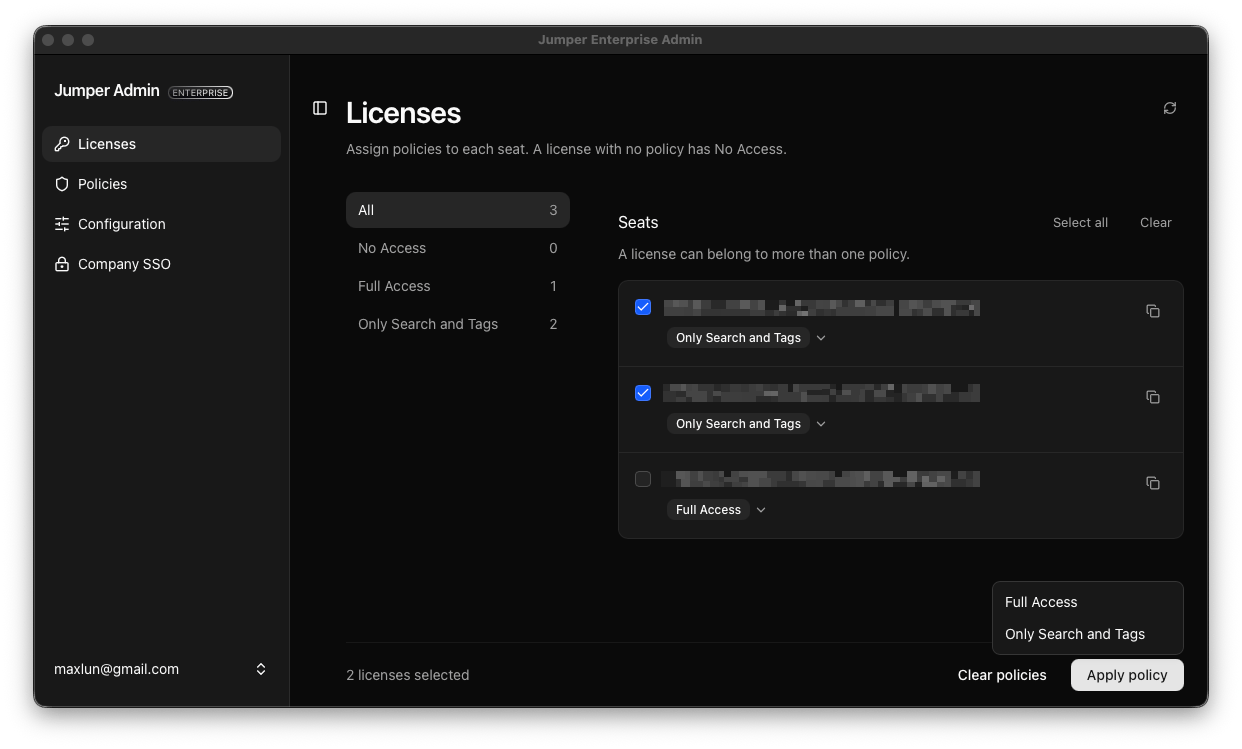
Task: Toggle the sidebar panel icon
Action: tap(320, 108)
